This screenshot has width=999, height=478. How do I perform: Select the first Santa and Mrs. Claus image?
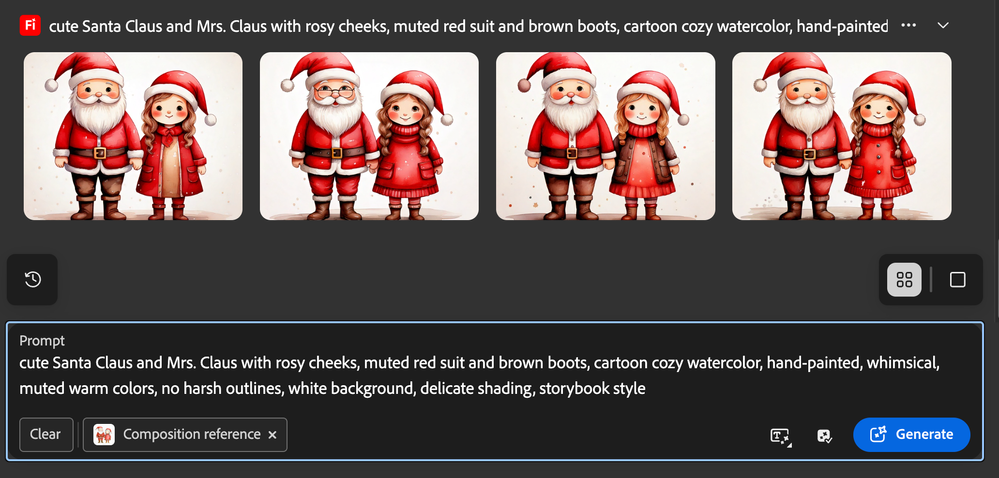[x=133, y=136]
